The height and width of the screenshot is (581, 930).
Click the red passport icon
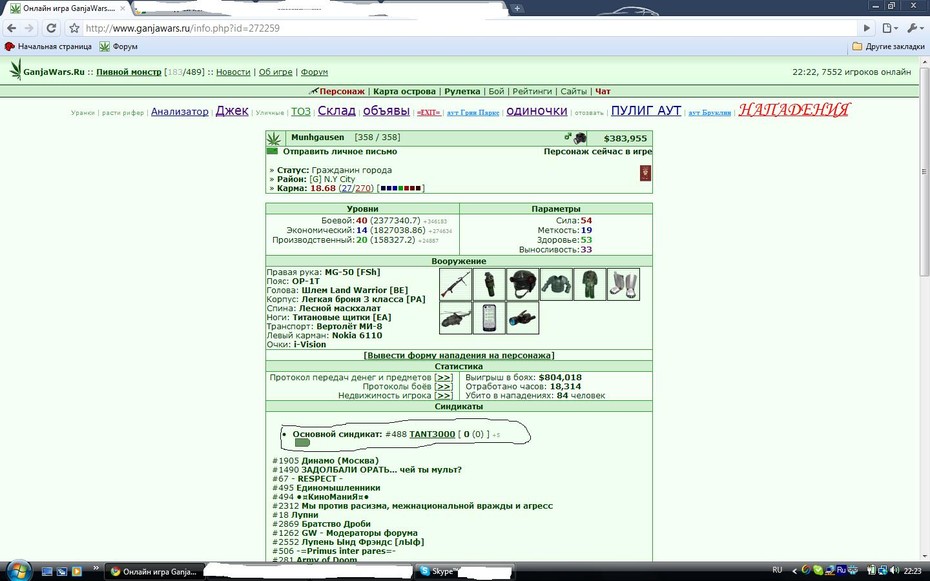pyautogui.click(x=645, y=174)
